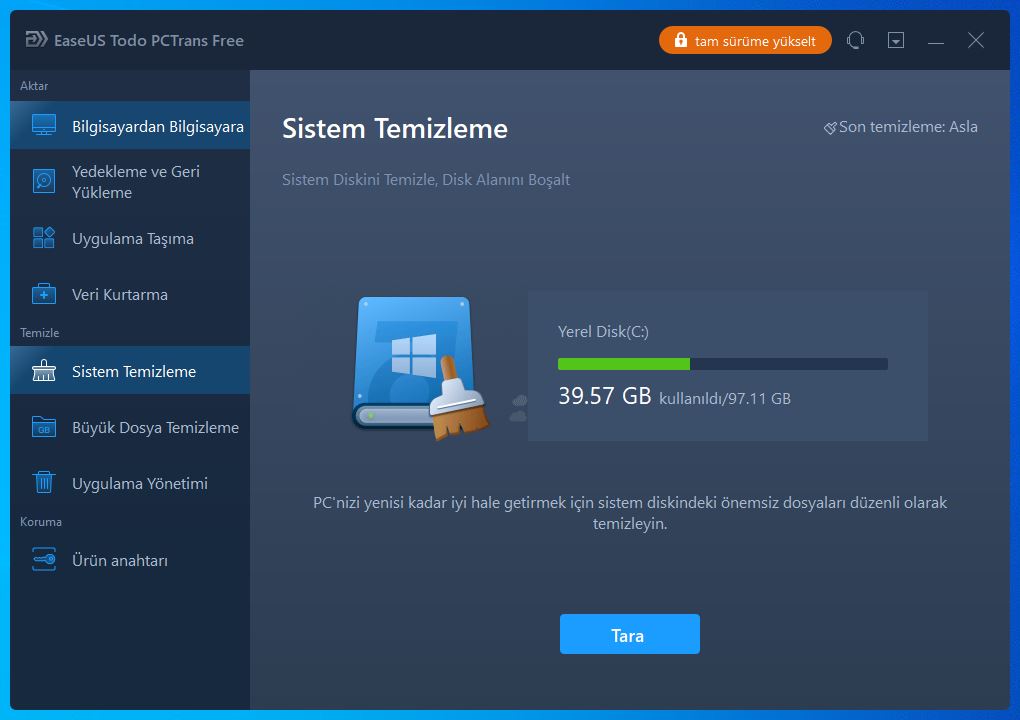Image resolution: width=1020 pixels, height=720 pixels.
Task: Open 'Büyük Dosya Temizleme' section
Action: pos(130,427)
